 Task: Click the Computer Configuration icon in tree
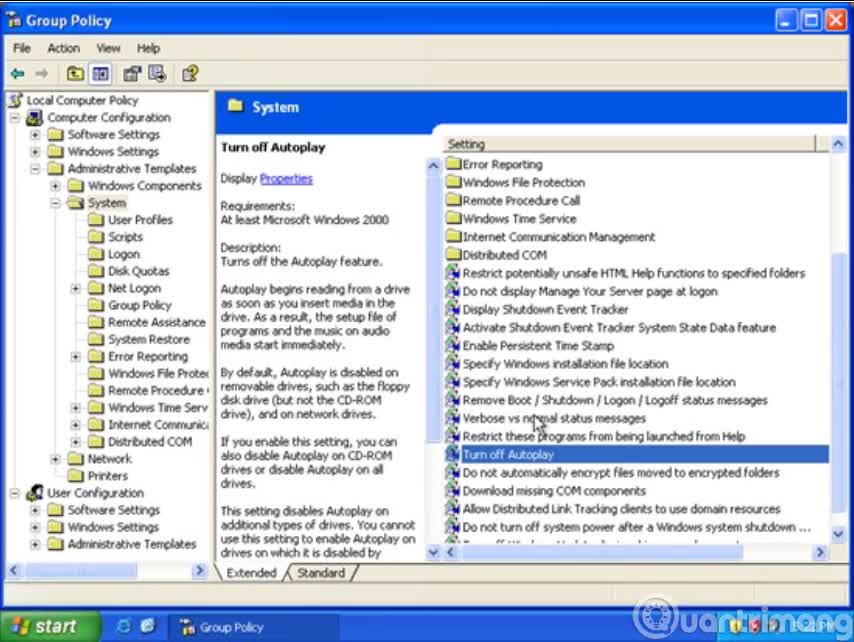click(x=35, y=118)
